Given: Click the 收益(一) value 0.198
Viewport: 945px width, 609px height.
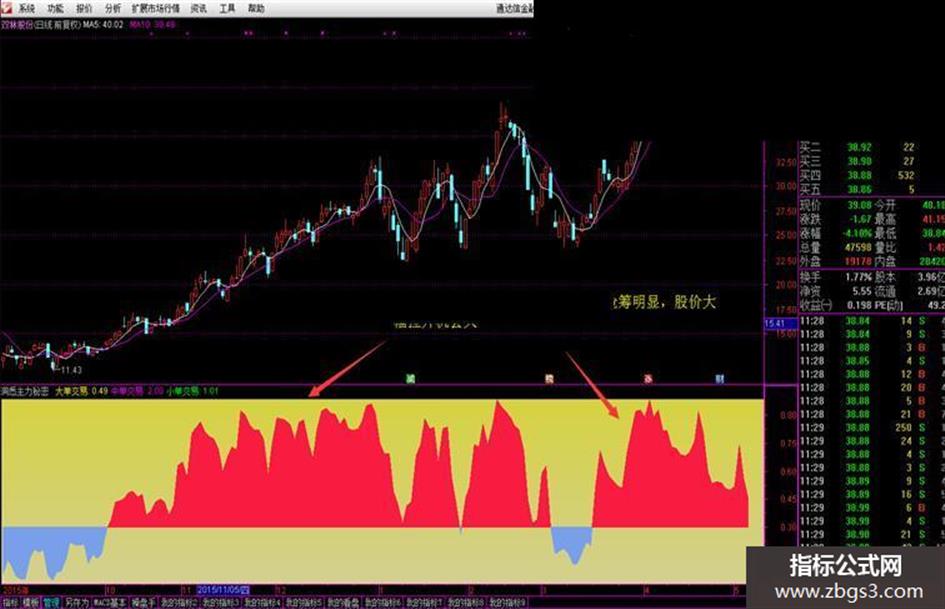Looking at the screenshot, I should click(859, 305).
